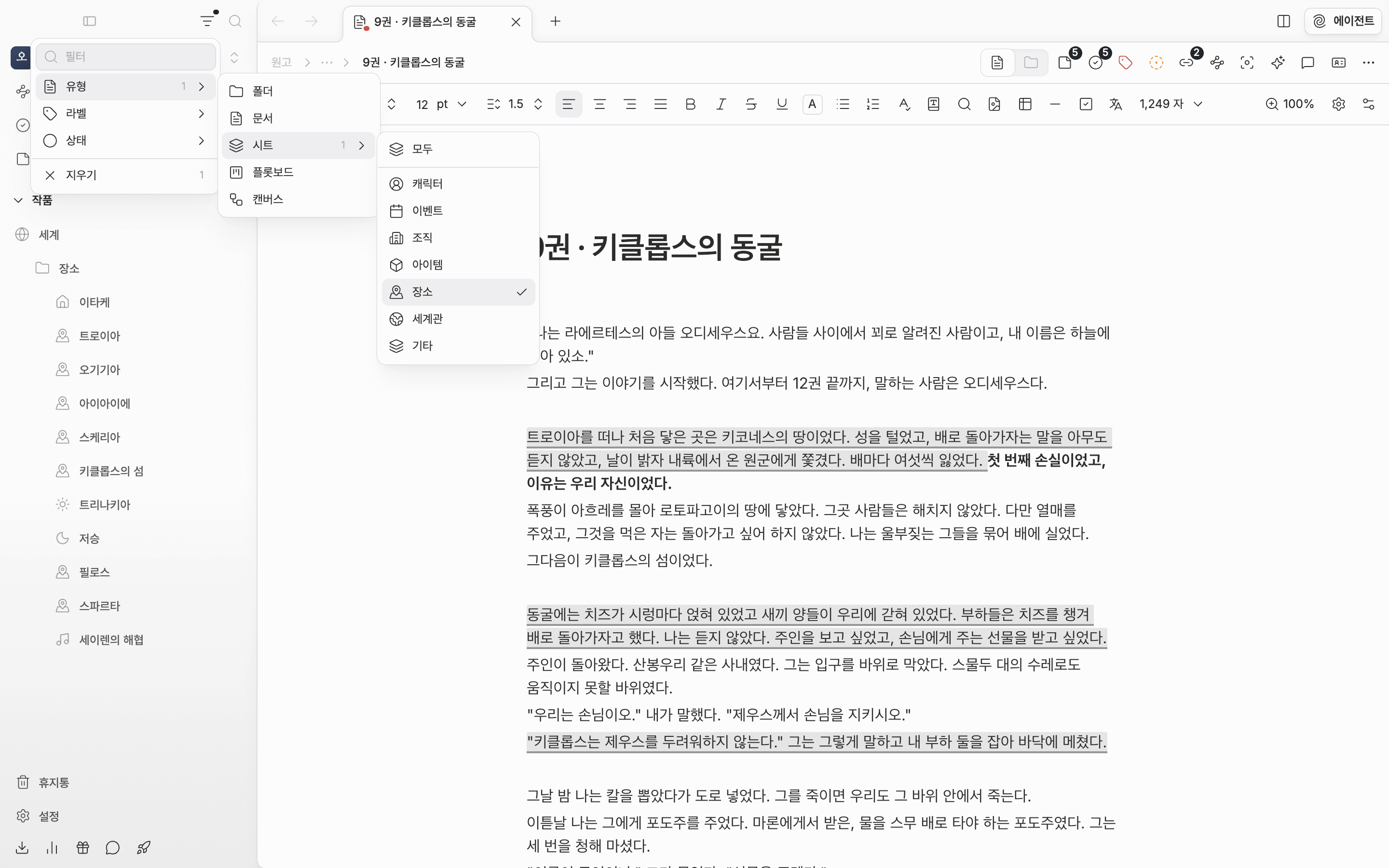Toggle italic formatting

pos(721,104)
